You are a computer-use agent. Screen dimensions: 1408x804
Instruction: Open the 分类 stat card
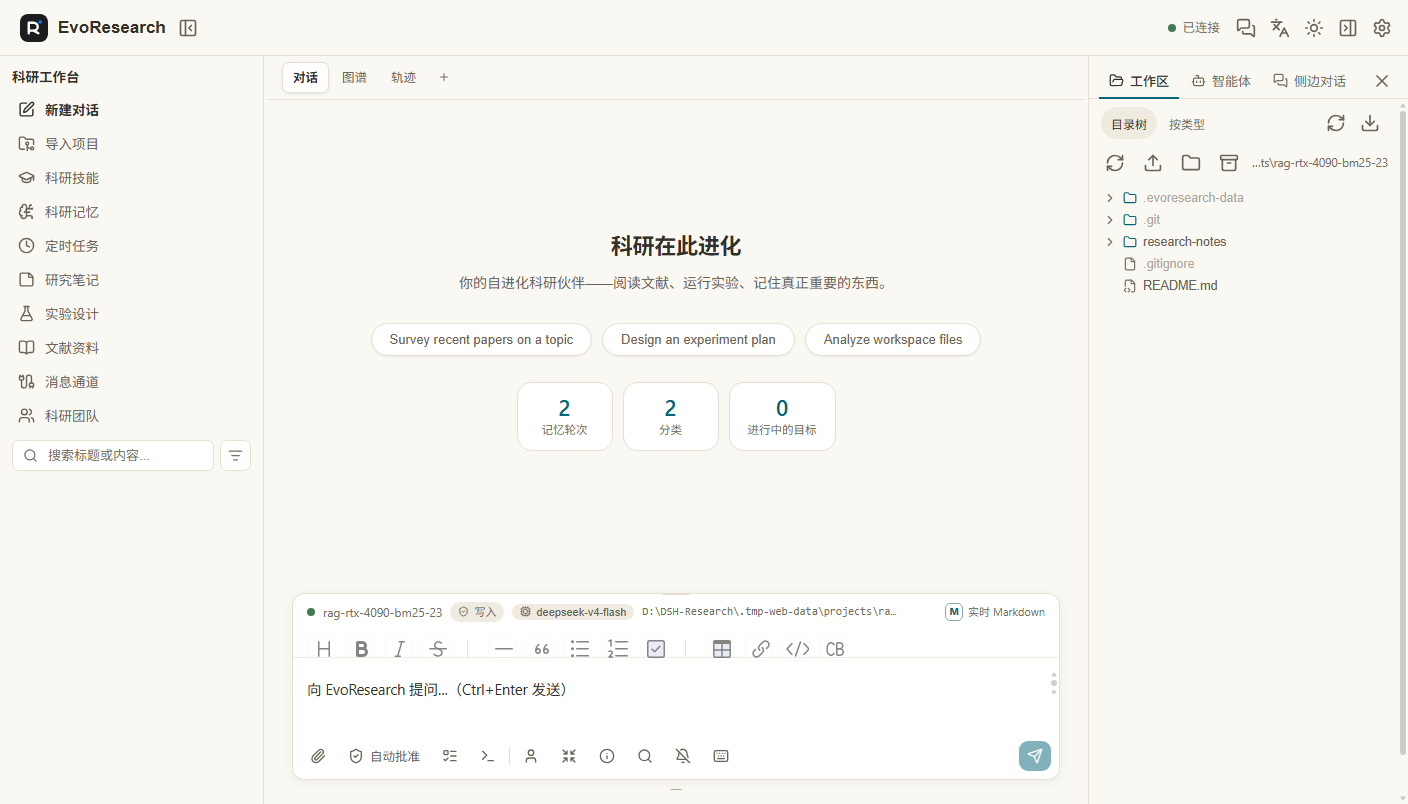point(670,416)
